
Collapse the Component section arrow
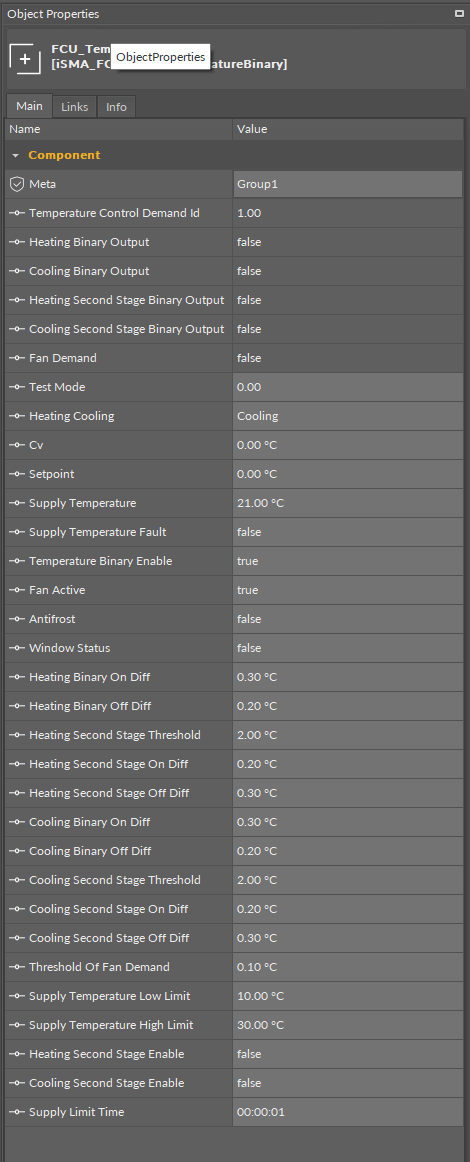[16, 156]
